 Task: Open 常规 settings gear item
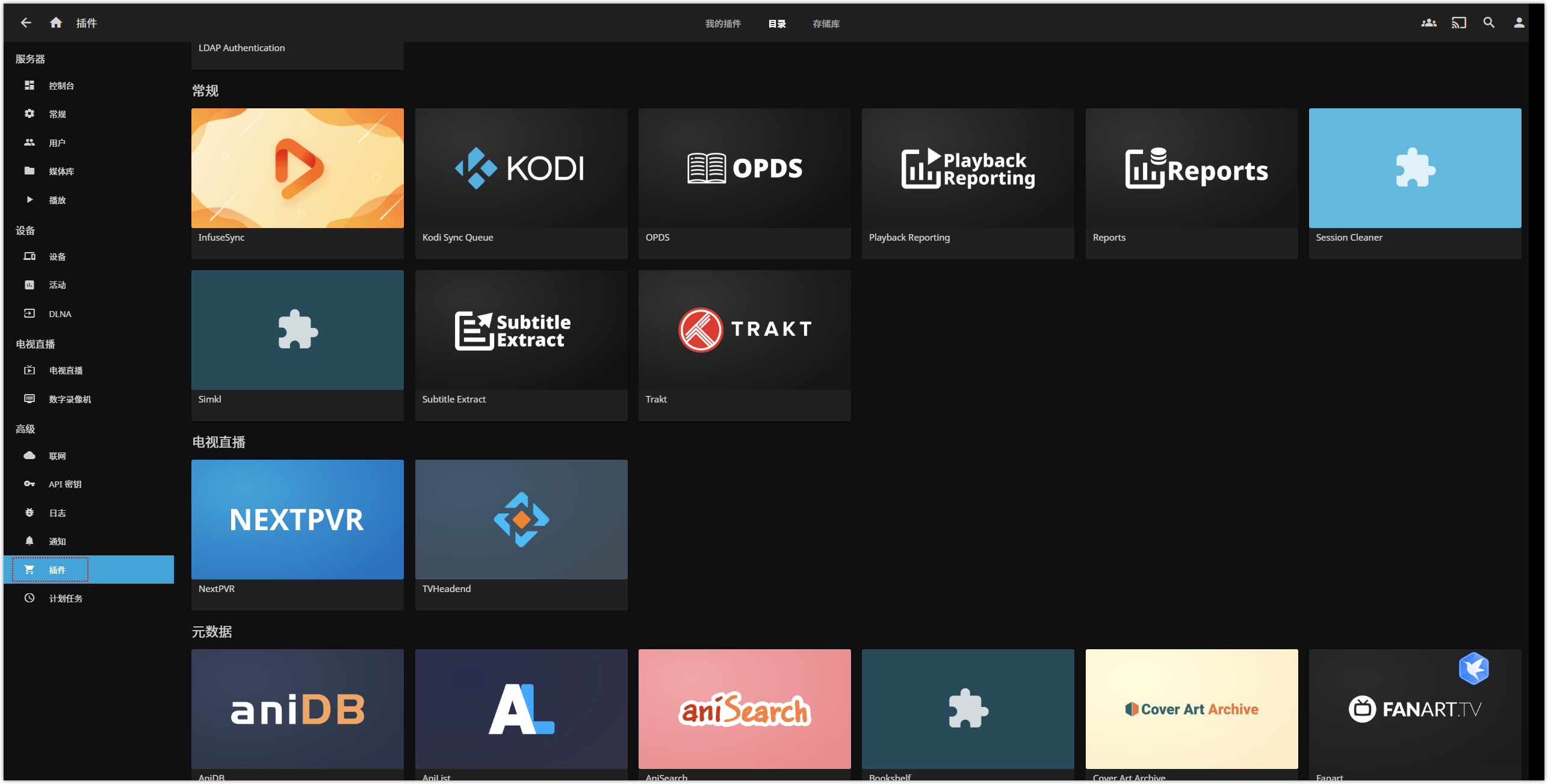[89, 114]
